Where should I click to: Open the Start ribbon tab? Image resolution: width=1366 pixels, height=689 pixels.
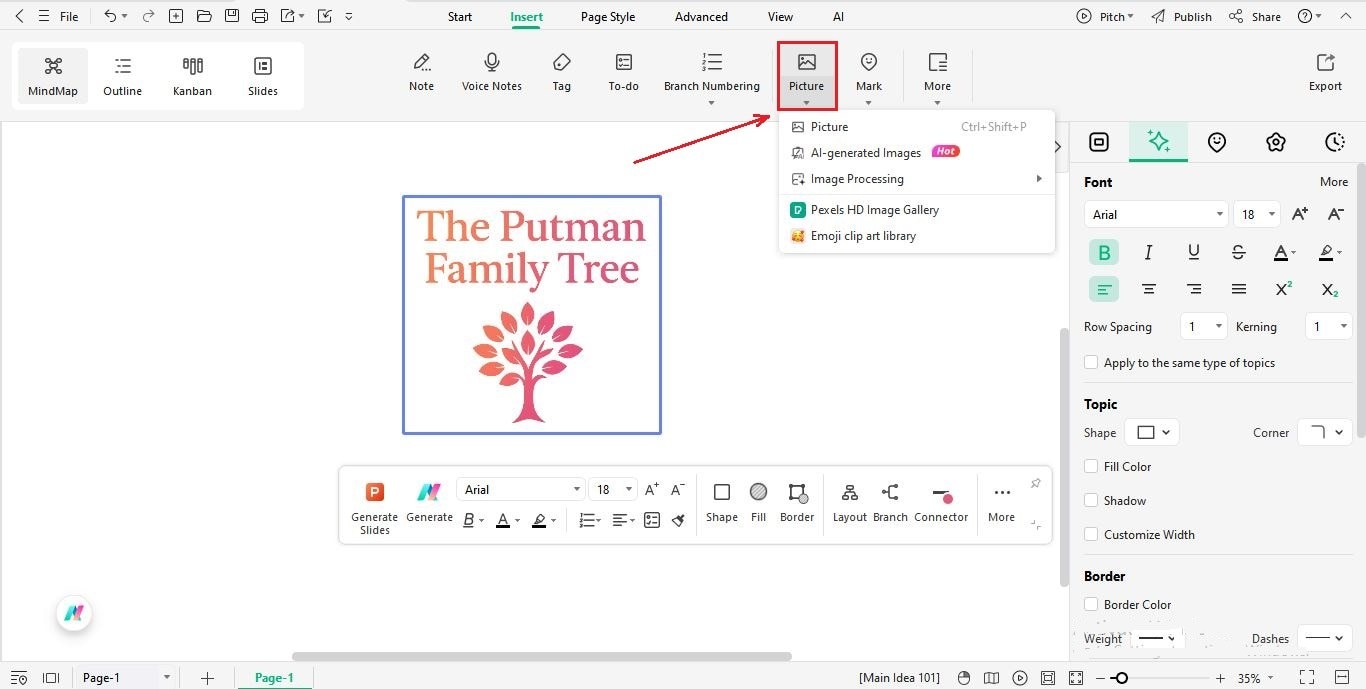click(x=460, y=17)
